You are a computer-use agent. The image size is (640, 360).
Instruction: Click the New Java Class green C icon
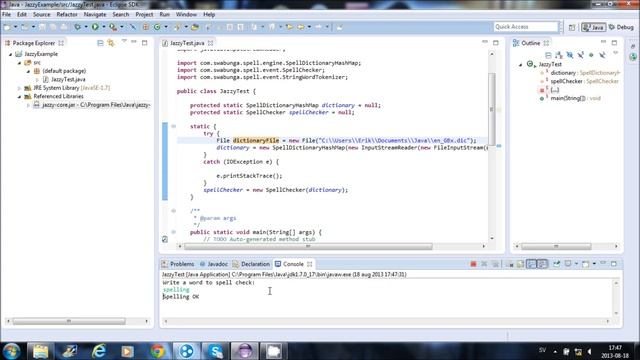pyautogui.click(x=157, y=27)
